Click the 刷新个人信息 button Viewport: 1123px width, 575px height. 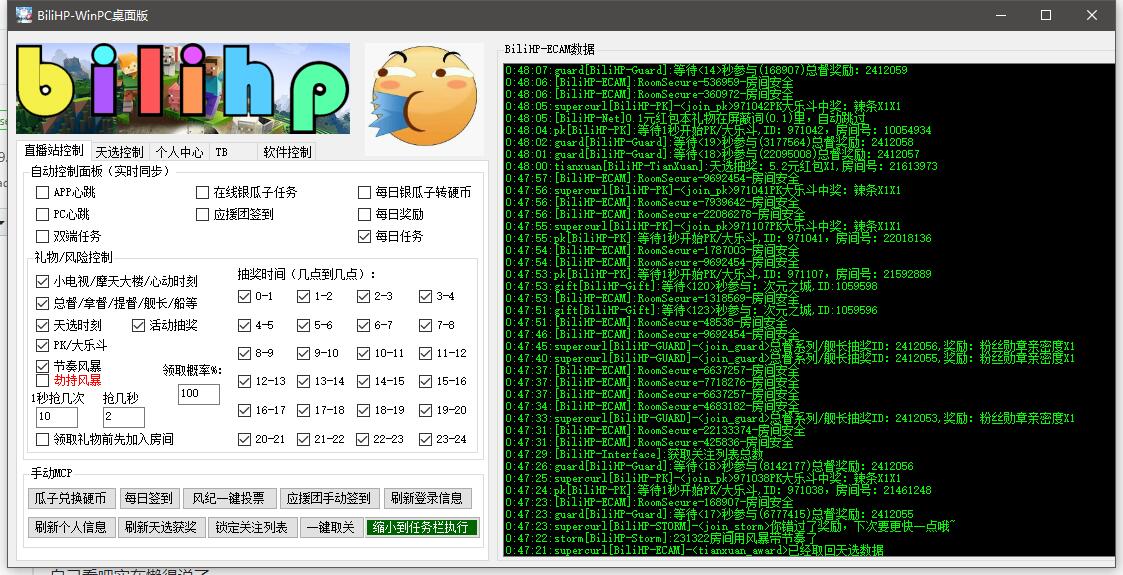70,527
